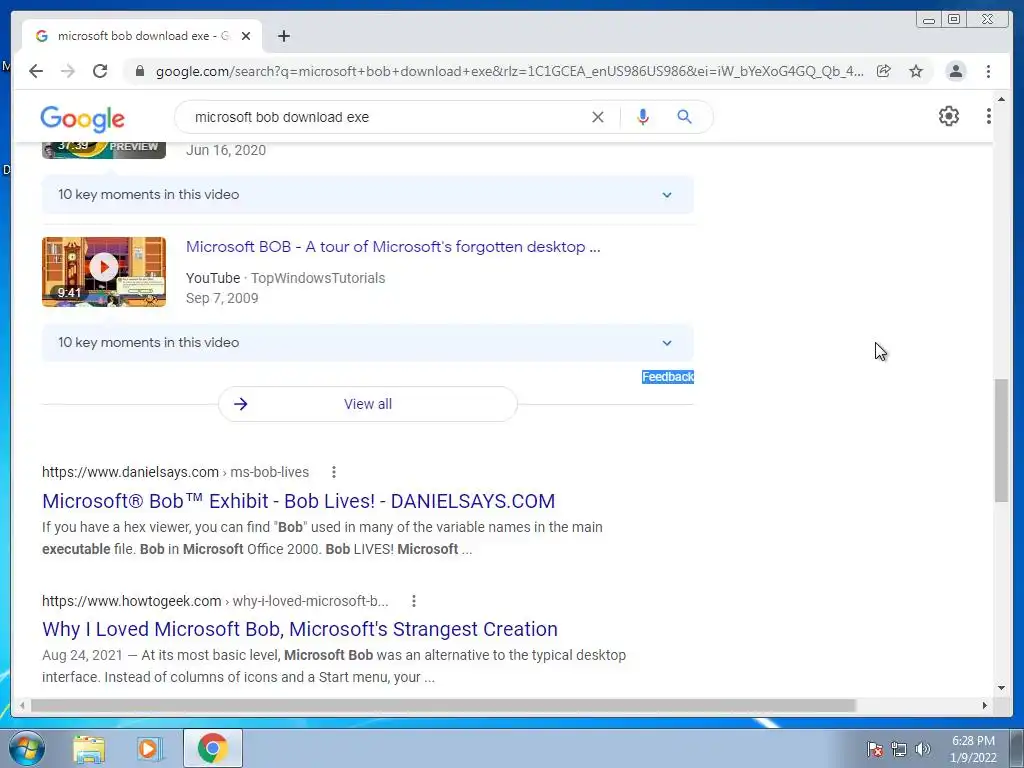Submit search with magnifier icon

pos(684,117)
